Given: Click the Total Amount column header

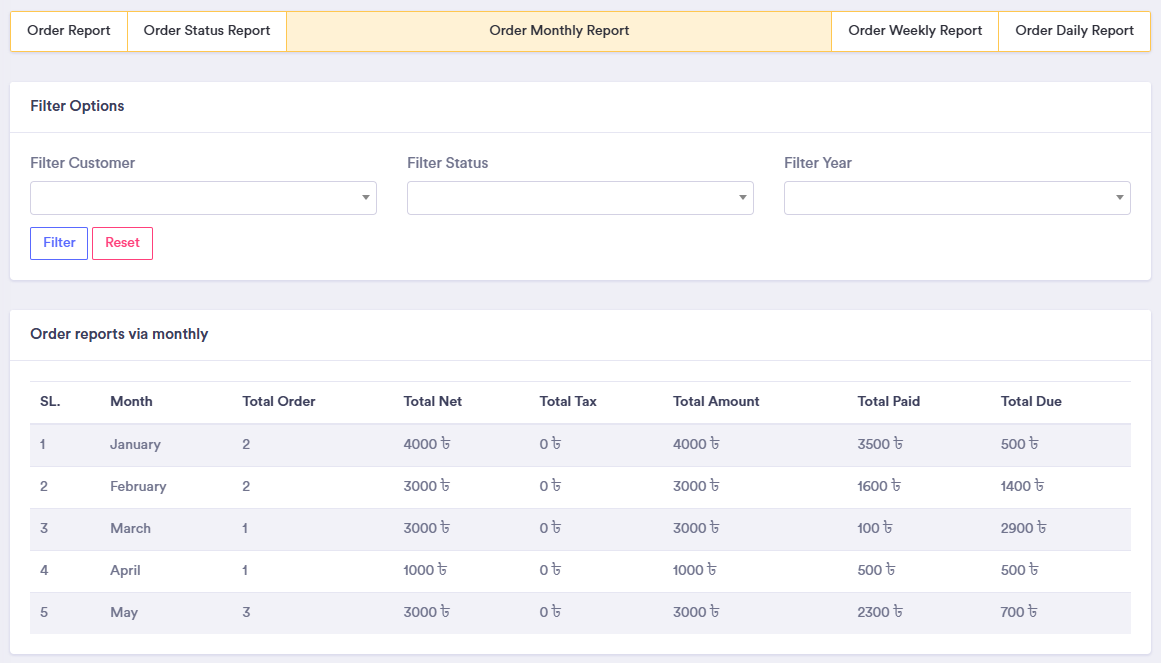Looking at the screenshot, I should click(x=716, y=402).
